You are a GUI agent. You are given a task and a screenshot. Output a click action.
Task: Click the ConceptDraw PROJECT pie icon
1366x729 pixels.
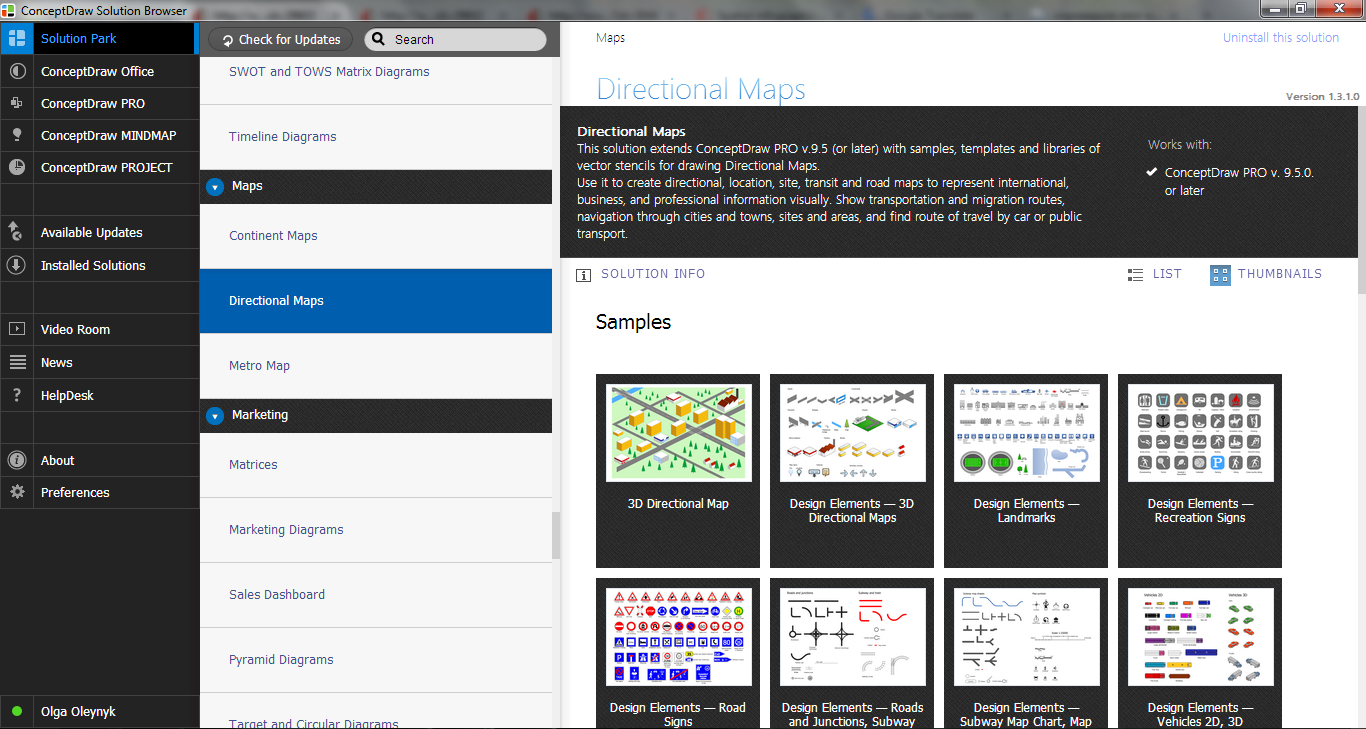(16, 167)
